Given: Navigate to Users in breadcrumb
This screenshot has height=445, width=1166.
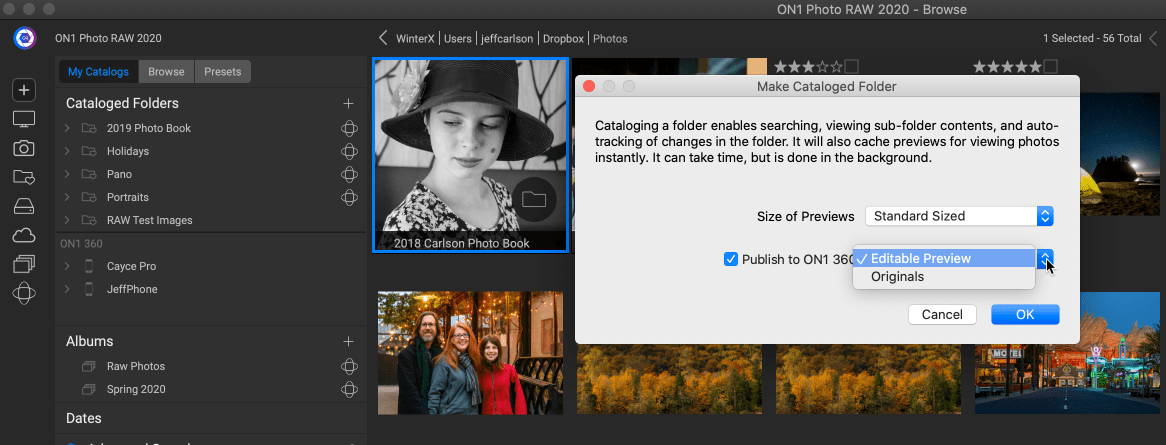Looking at the screenshot, I should (457, 38).
